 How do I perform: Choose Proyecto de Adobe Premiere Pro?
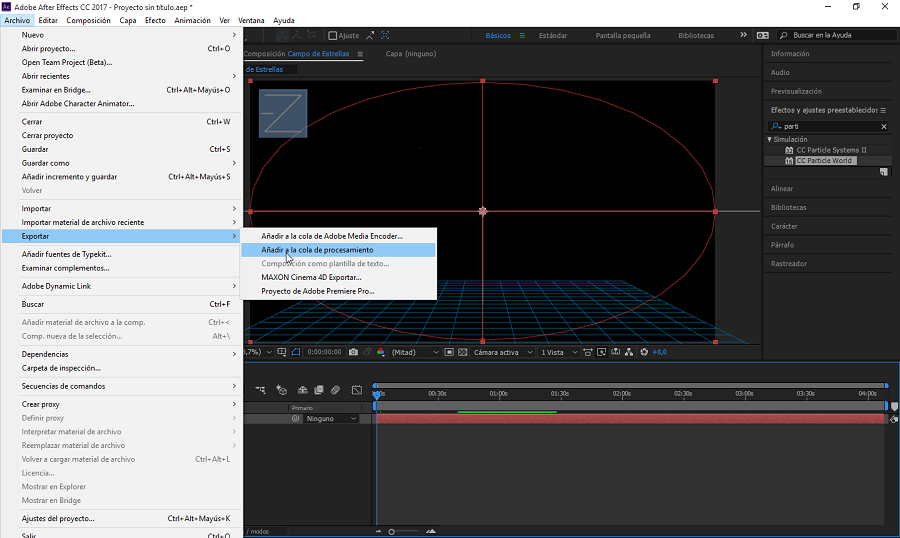tap(338, 291)
